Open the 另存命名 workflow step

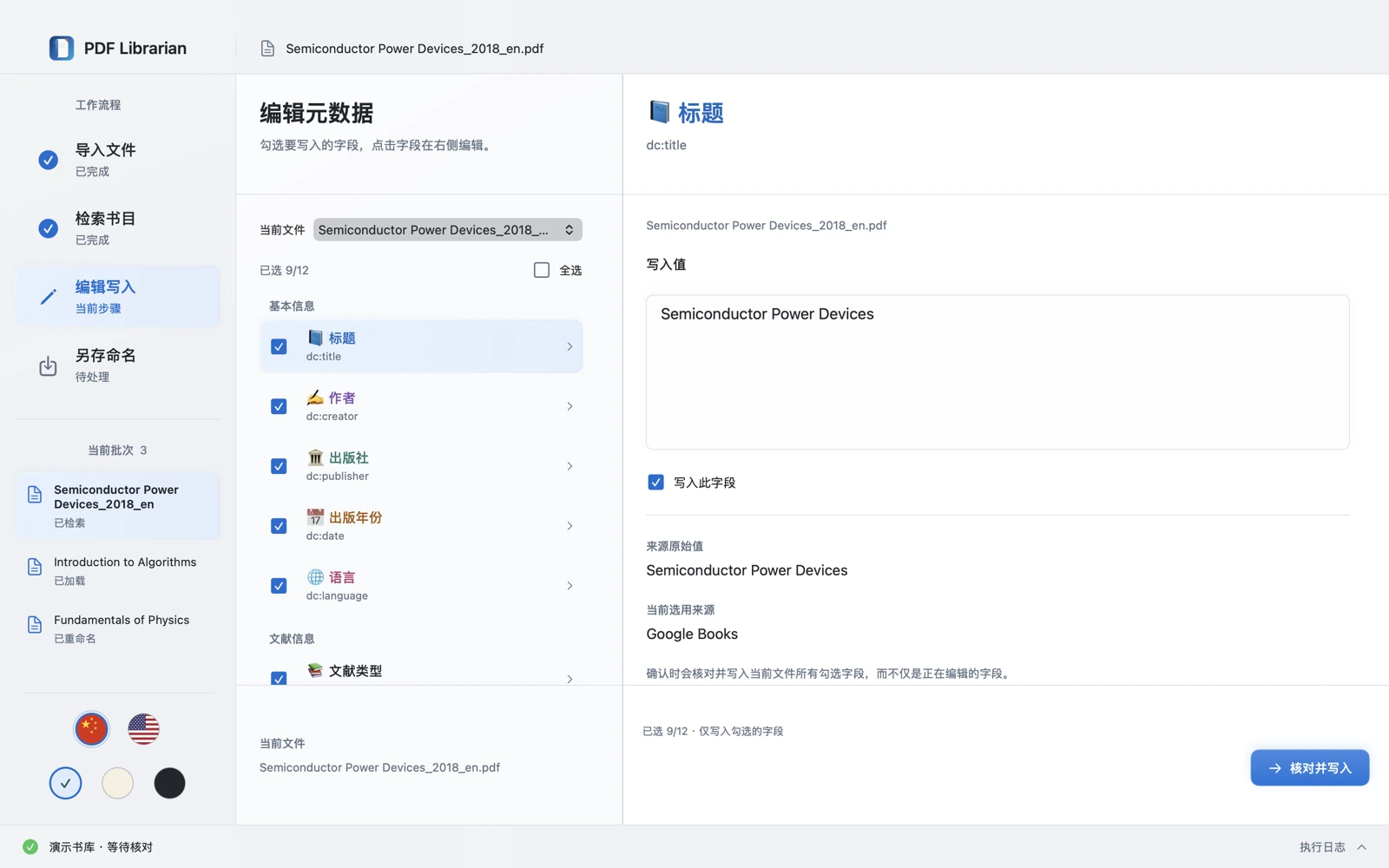(x=117, y=365)
